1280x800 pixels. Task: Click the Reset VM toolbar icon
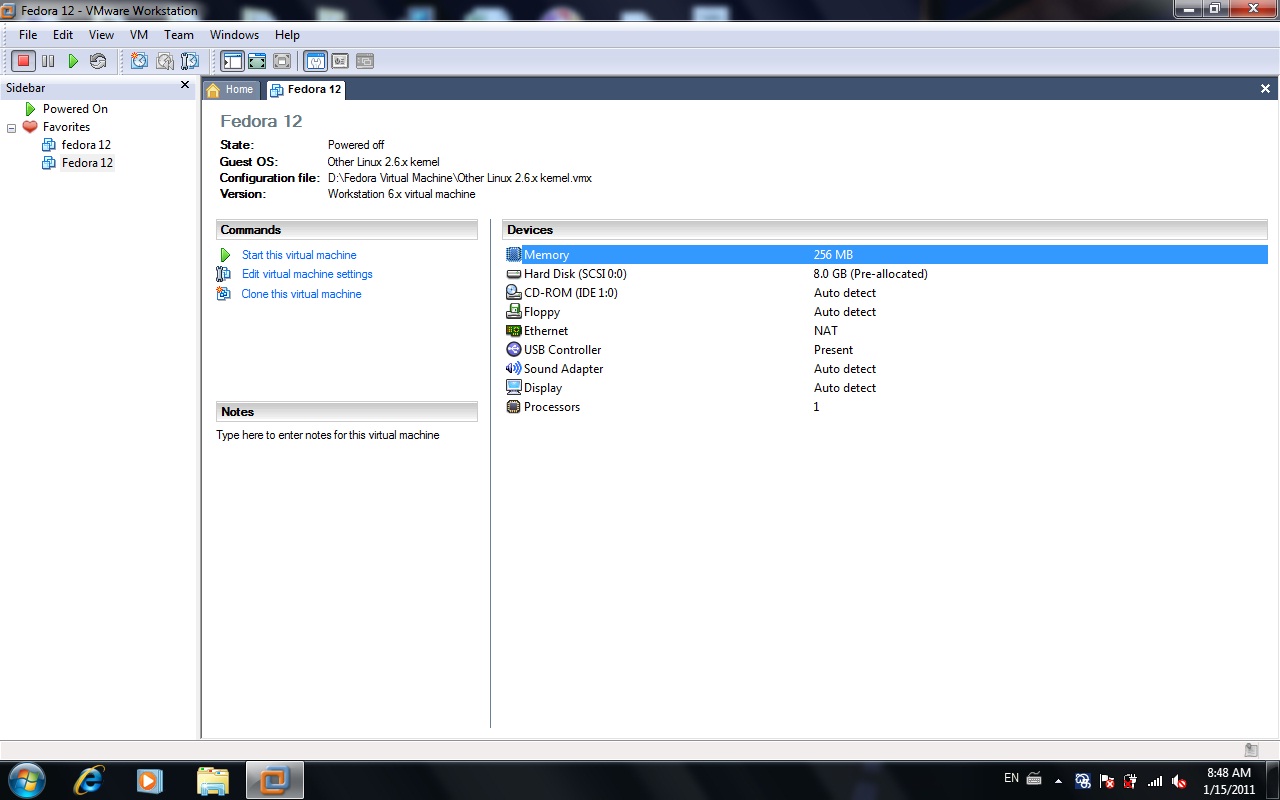[x=98, y=61]
